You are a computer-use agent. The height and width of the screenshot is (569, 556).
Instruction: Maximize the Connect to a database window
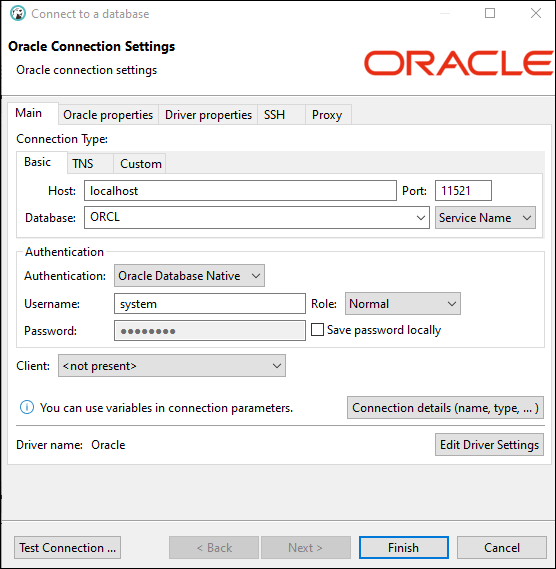[490, 13]
